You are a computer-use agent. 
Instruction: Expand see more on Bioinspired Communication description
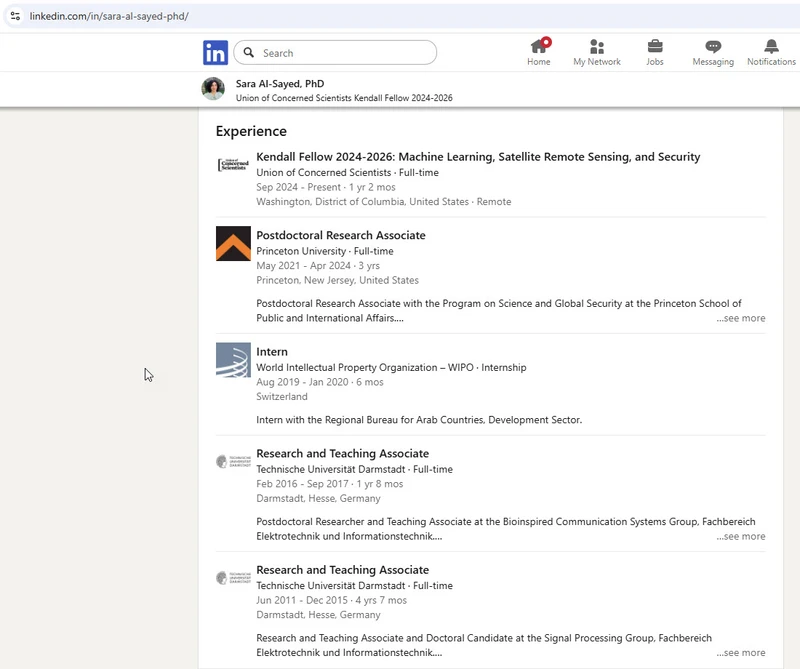740,536
